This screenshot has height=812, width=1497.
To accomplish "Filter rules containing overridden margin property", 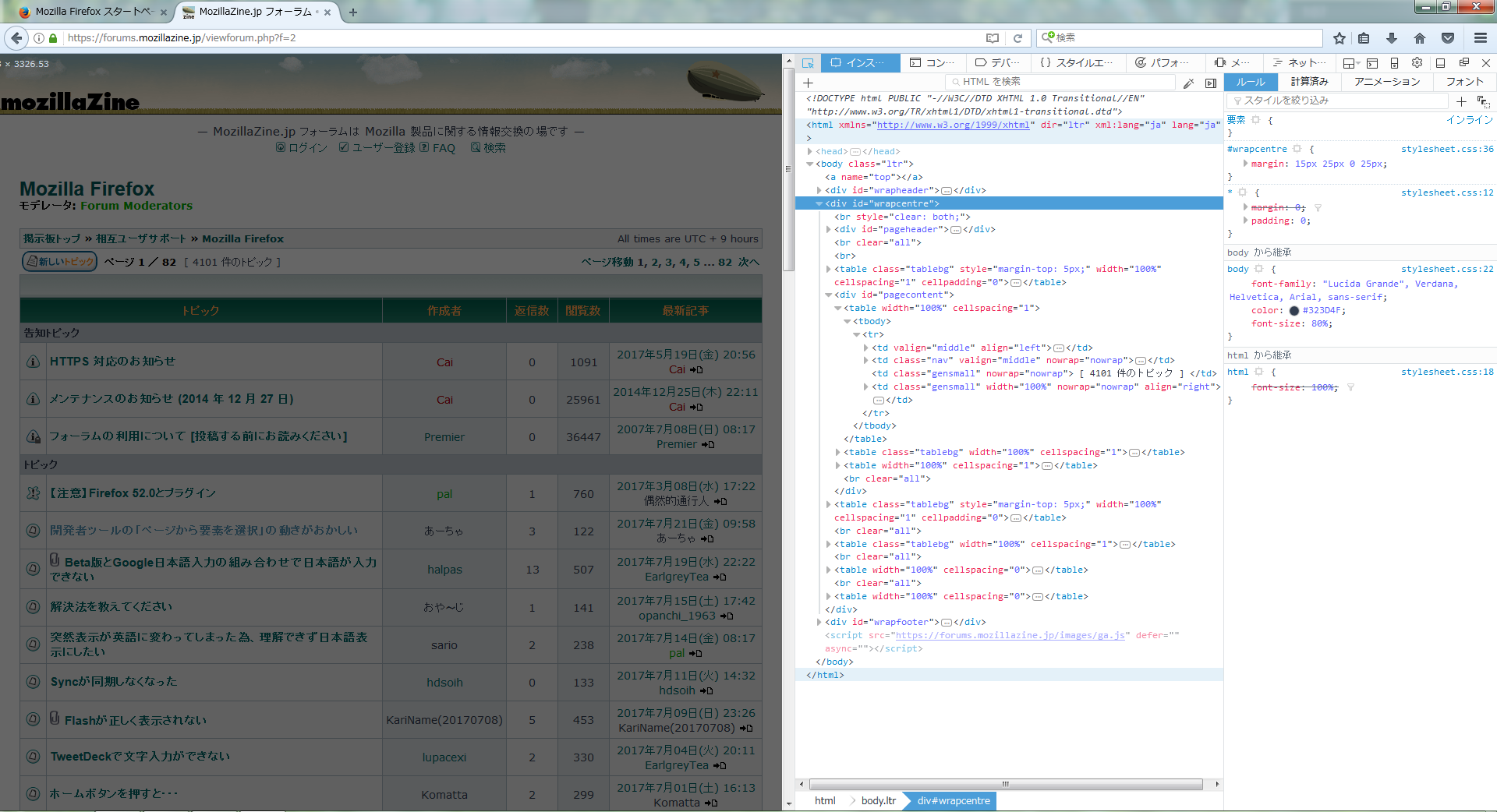I will tap(1318, 208).
